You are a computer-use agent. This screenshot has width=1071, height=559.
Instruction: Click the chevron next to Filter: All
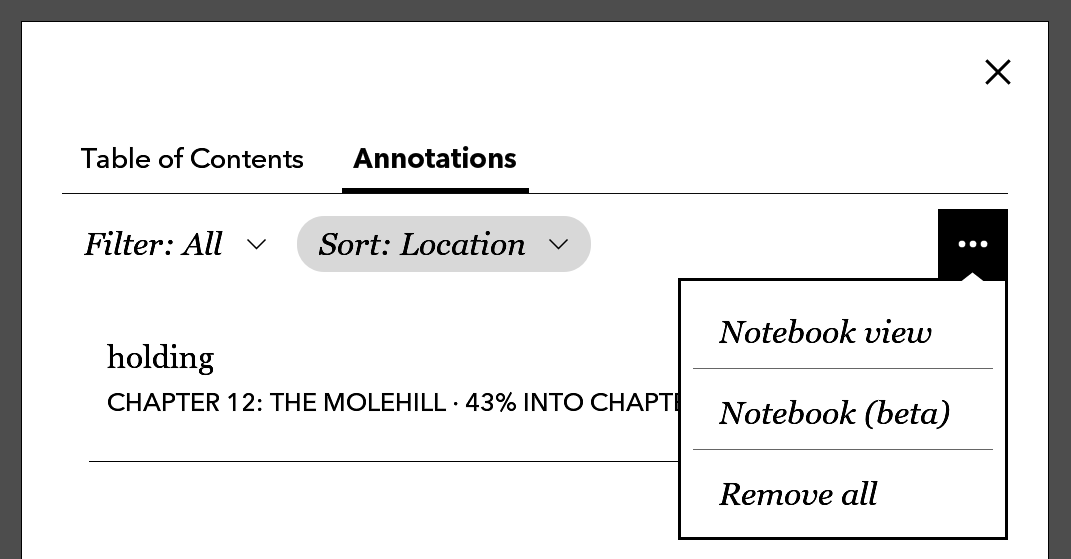tap(256, 244)
